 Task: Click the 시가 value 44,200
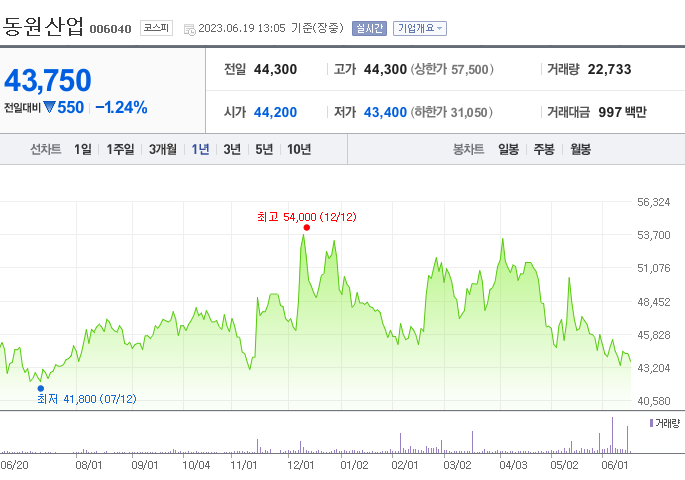click(x=275, y=112)
